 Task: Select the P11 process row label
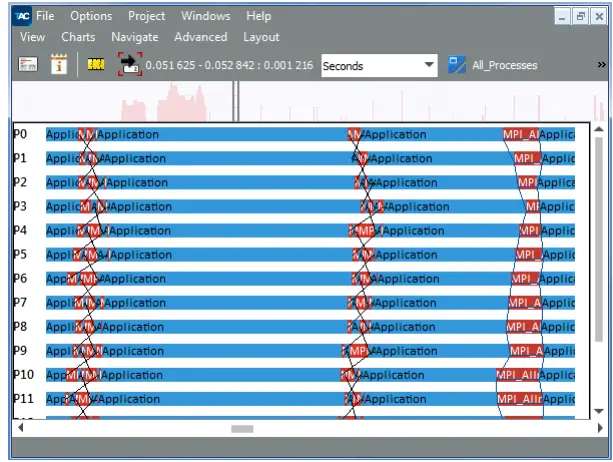point(23,399)
